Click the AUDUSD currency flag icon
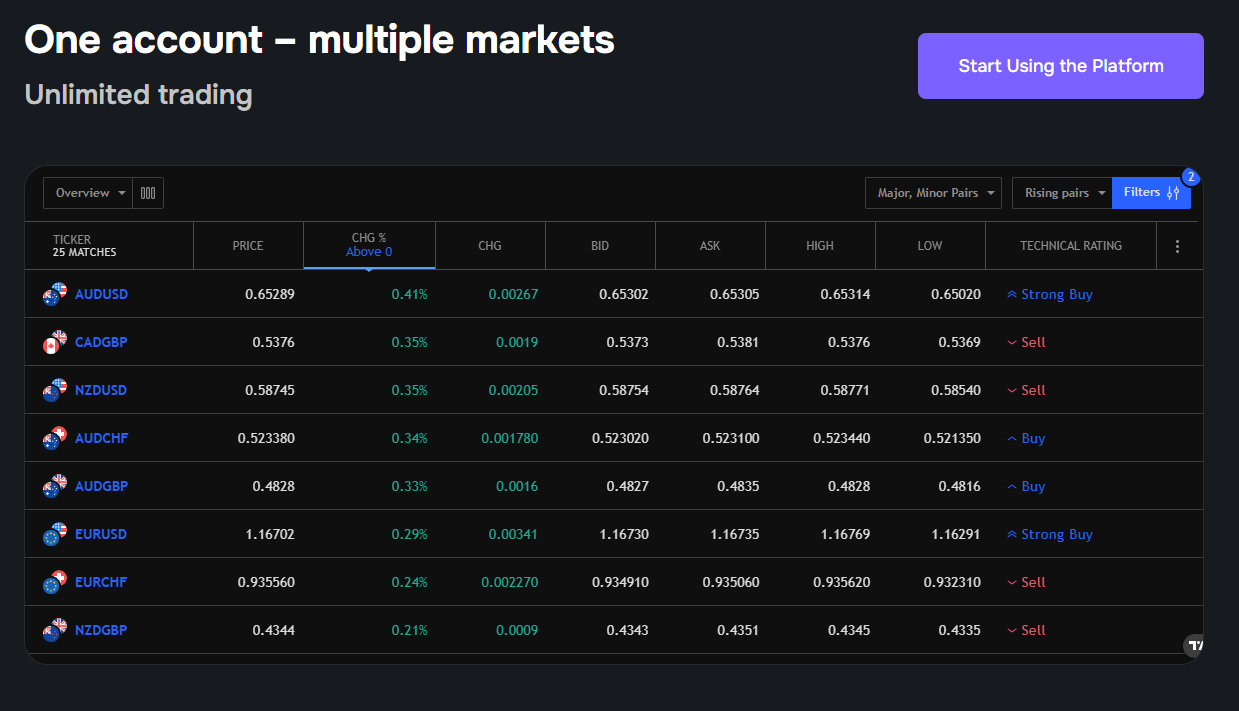This screenshot has height=711, width=1239. [54, 294]
